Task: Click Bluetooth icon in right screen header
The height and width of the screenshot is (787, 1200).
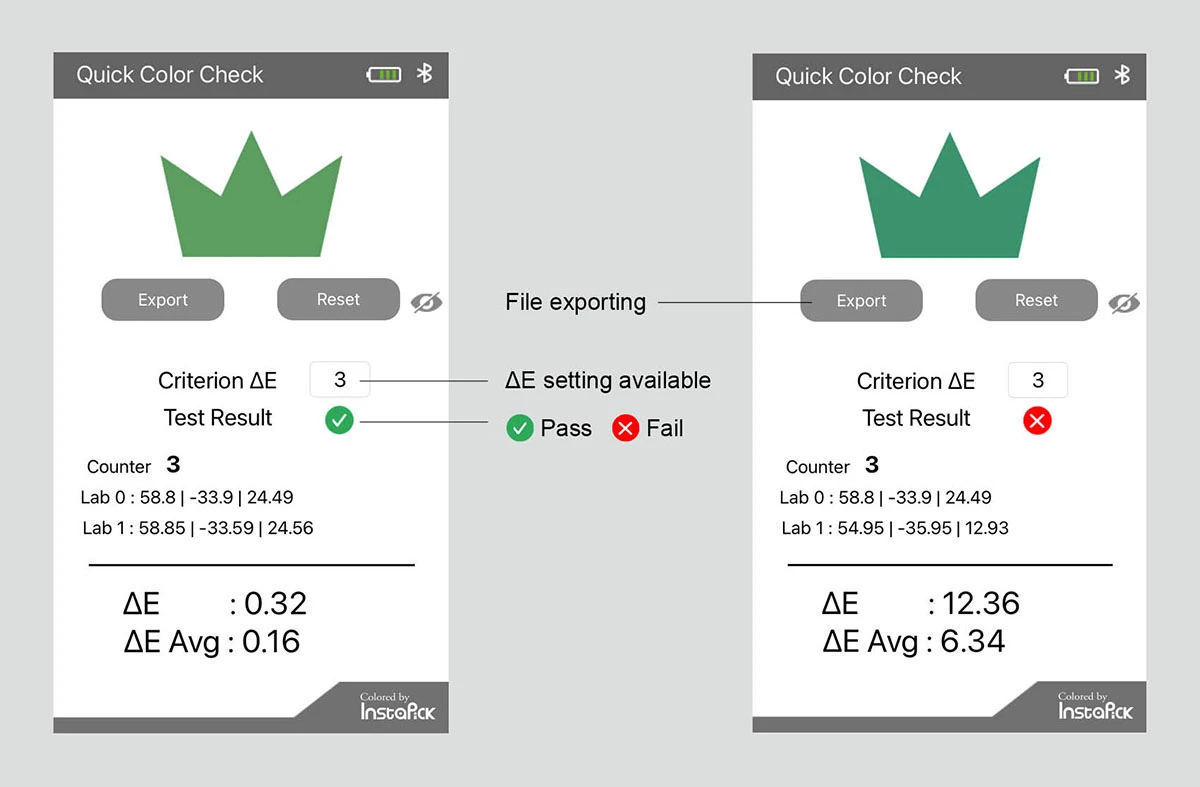Action: point(1122,75)
